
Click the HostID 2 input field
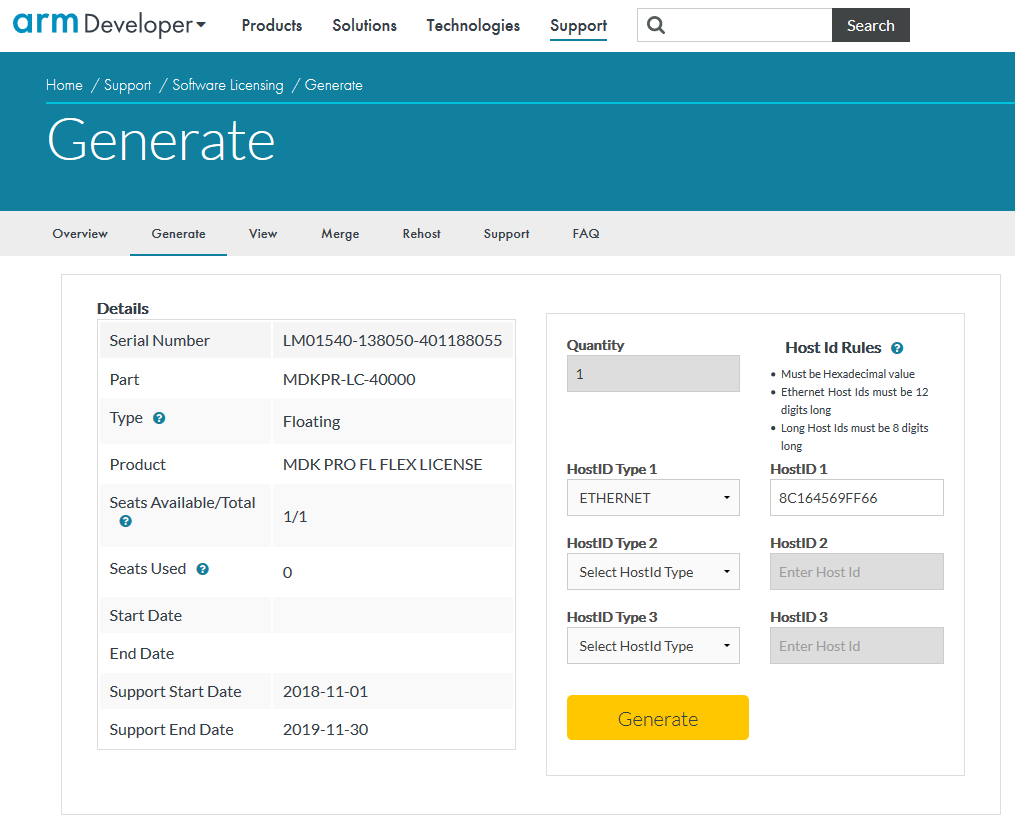click(856, 572)
